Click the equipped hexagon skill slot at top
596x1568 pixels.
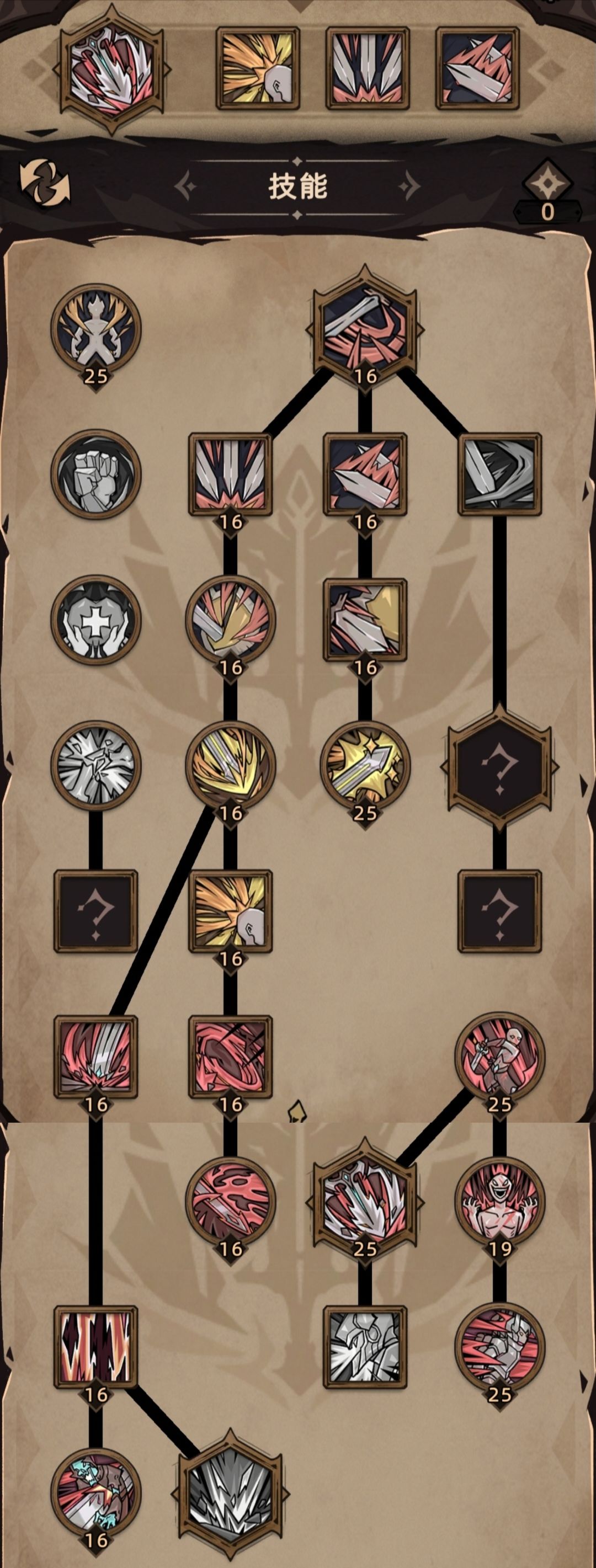coord(111,69)
